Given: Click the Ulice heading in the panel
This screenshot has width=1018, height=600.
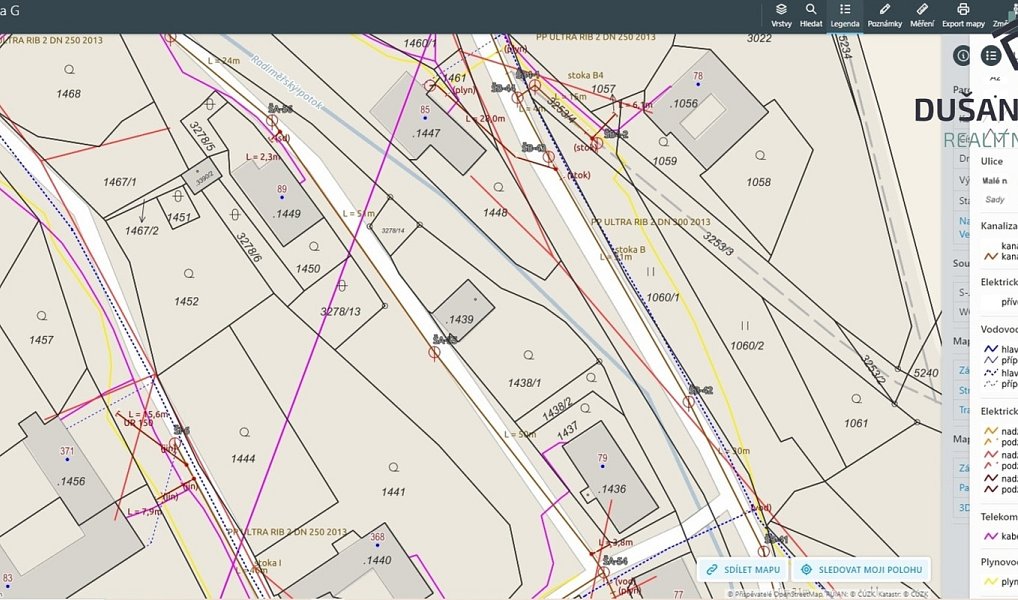Looking at the screenshot, I should coord(991,161).
